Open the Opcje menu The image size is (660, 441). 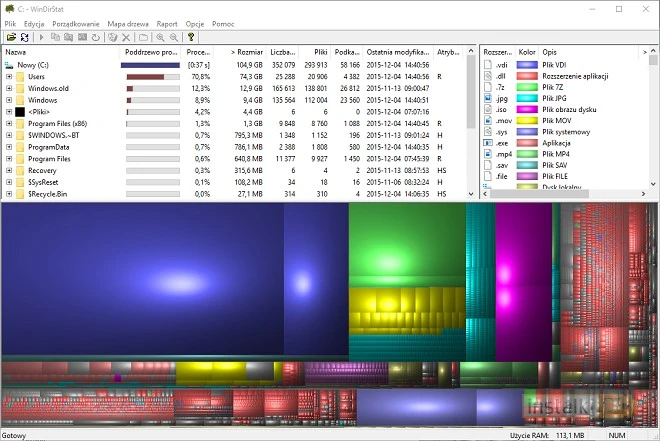coord(195,22)
